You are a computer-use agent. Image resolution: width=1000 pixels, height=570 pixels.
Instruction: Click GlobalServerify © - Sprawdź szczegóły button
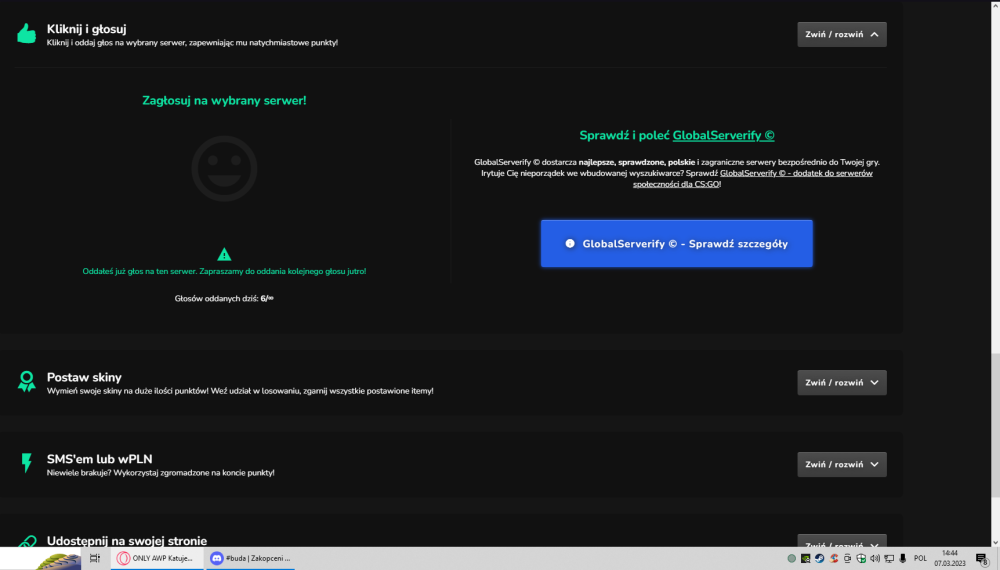[x=677, y=244]
